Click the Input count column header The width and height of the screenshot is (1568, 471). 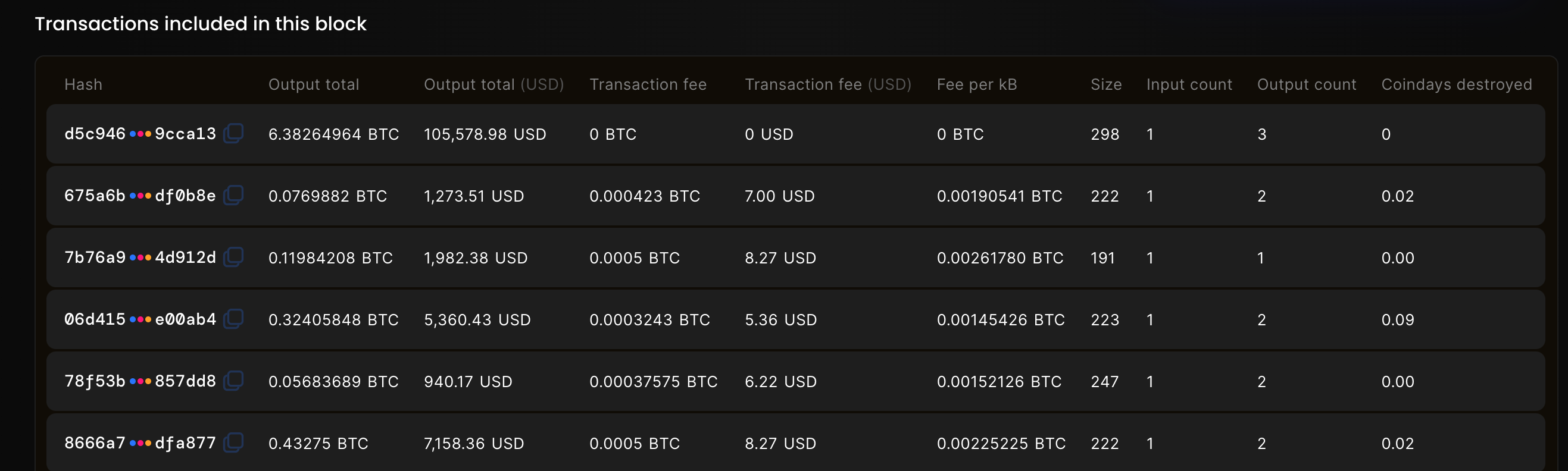pos(1188,84)
